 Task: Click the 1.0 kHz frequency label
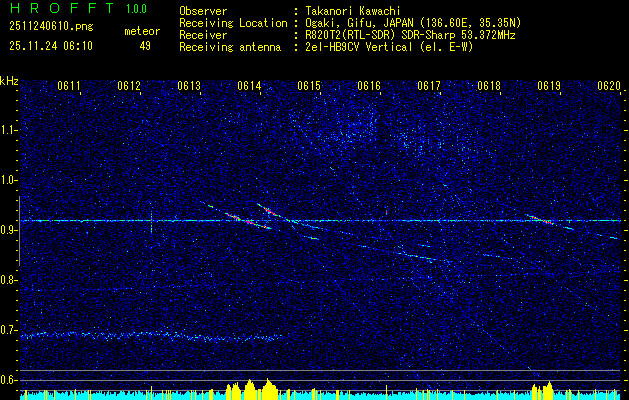coord(9,180)
